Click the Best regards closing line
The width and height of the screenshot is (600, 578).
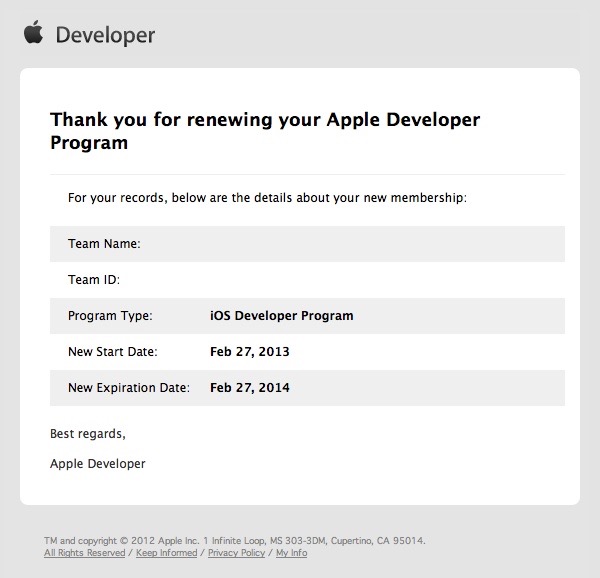click(x=88, y=434)
